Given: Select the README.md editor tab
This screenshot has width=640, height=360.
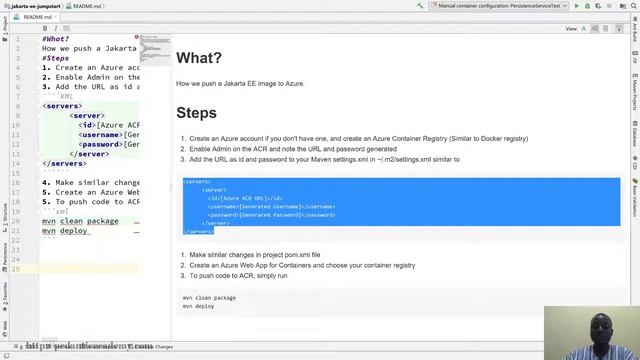Looking at the screenshot, I should click(34, 17).
